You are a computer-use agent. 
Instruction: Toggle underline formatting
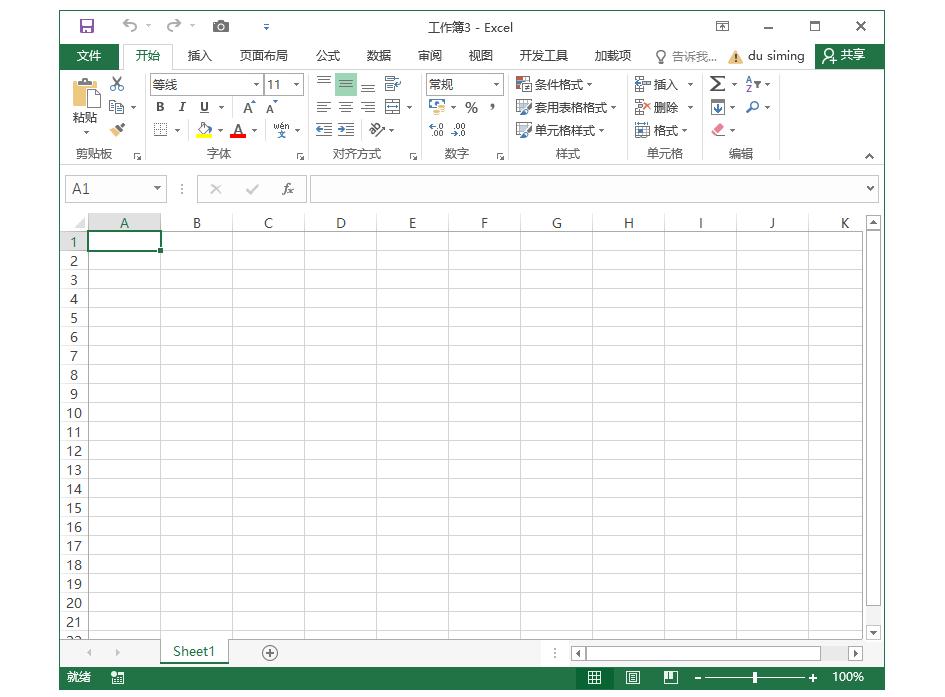203,107
